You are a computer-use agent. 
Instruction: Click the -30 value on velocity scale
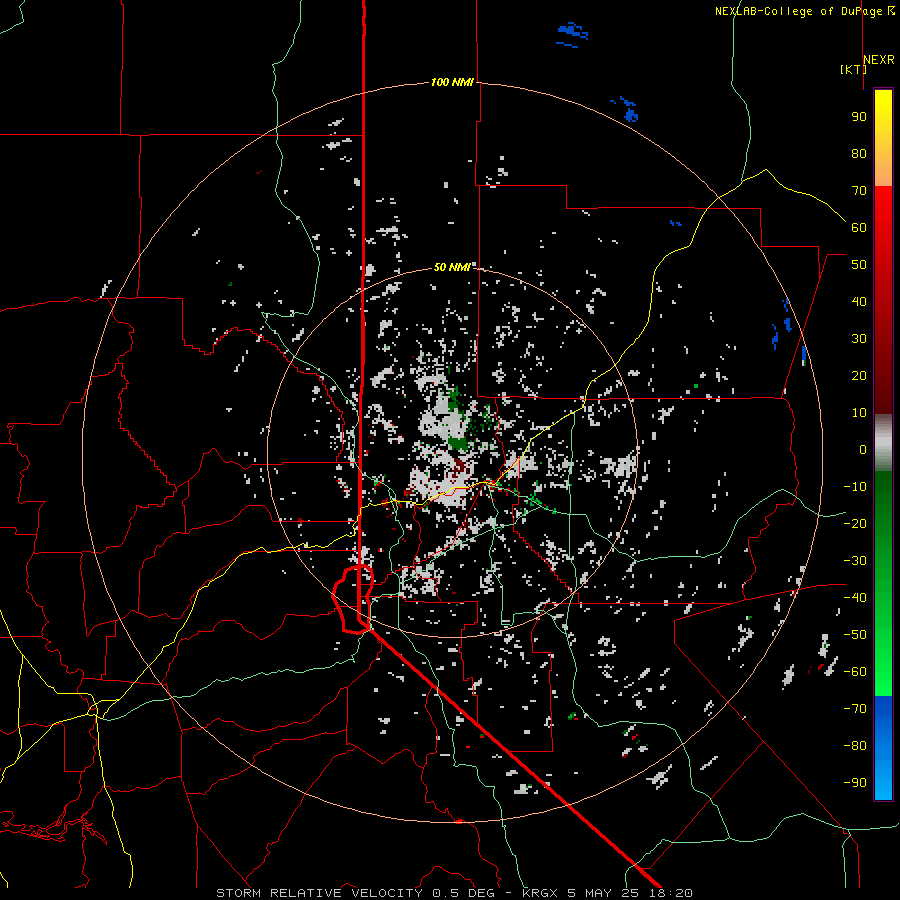(x=855, y=561)
